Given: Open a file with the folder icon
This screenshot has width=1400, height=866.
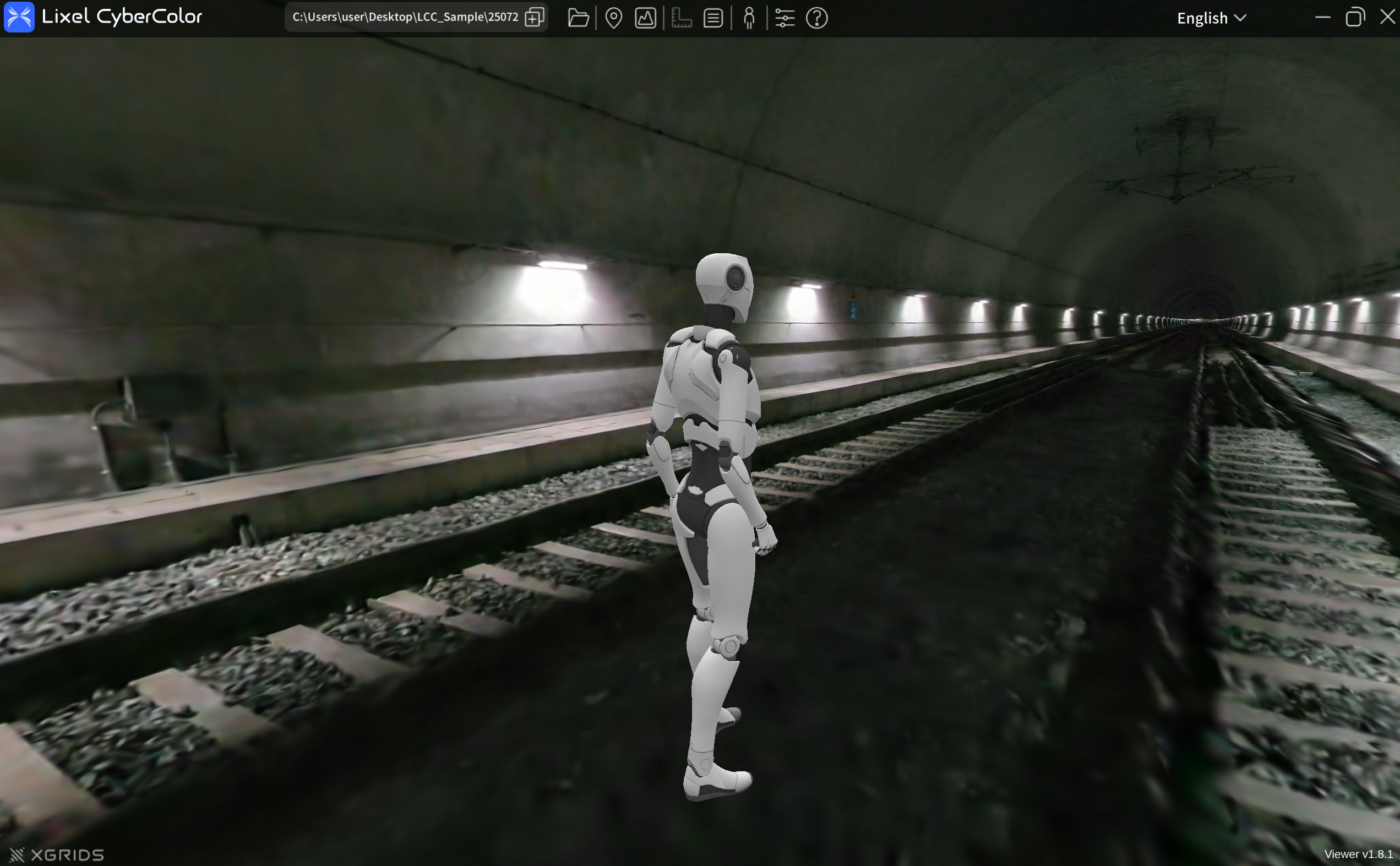Looking at the screenshot, I should (578, 18).
